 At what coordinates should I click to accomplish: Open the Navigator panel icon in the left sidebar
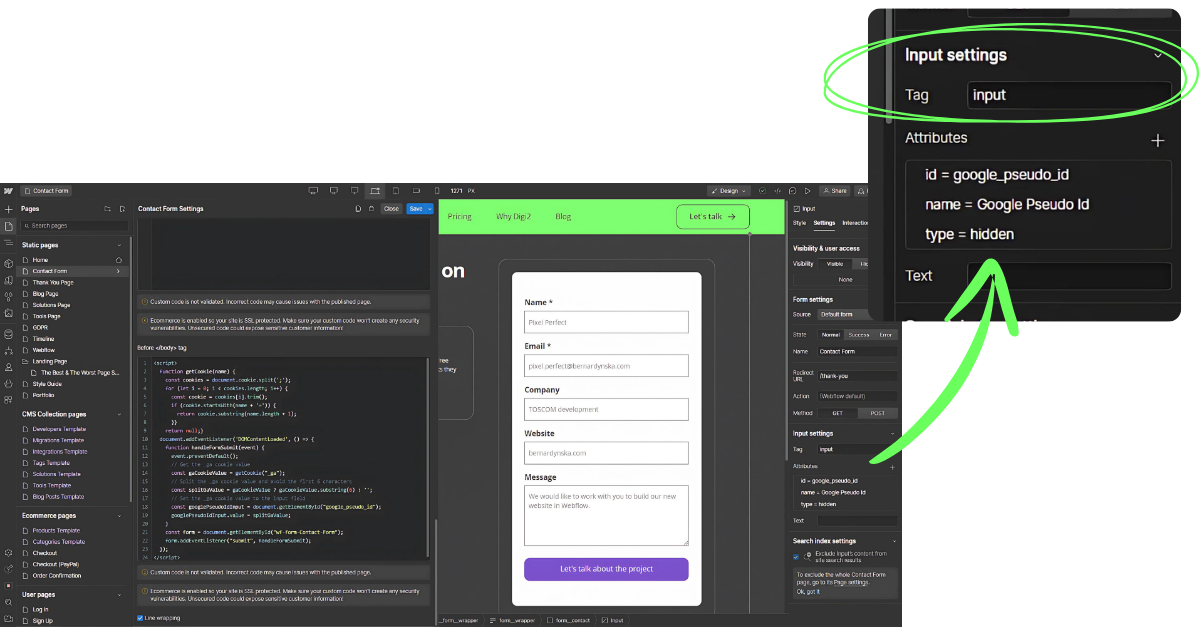(x=8, y=243)
